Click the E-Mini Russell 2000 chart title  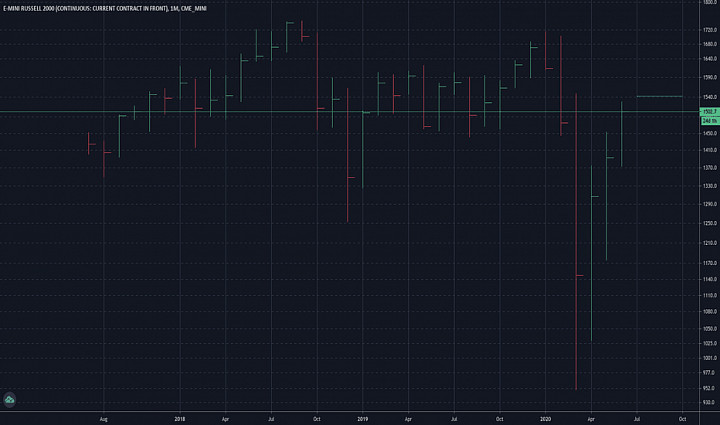[x=105, y=8]
